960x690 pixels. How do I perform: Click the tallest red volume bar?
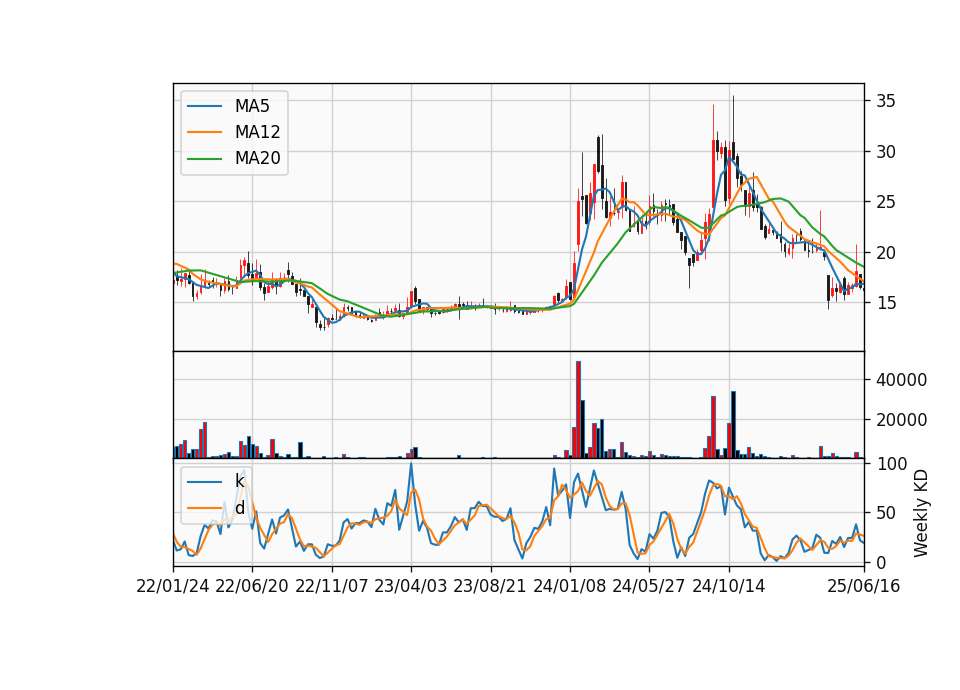pos(579,410)
